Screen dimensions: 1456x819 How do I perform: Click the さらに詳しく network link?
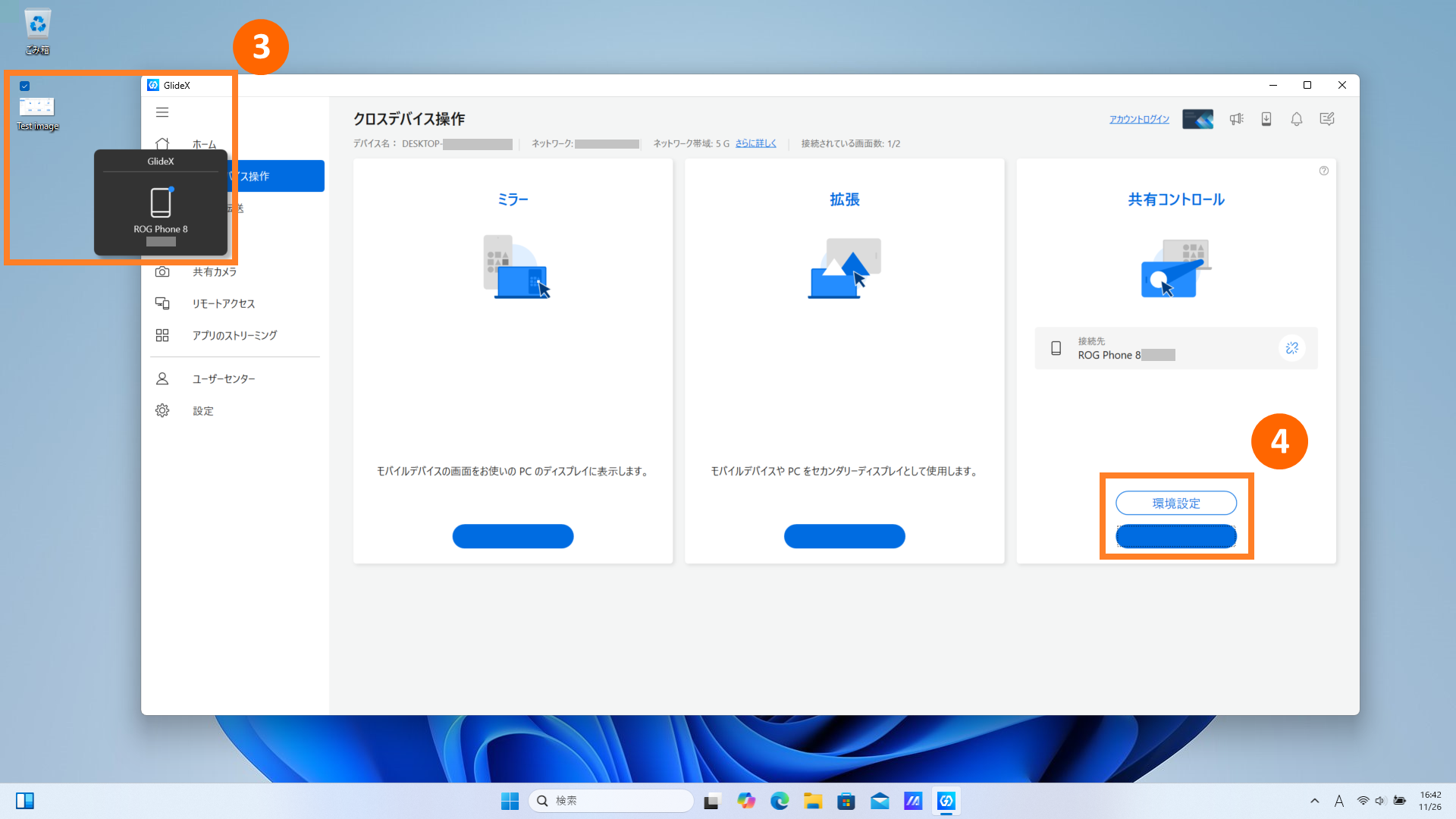coord(755,143)
